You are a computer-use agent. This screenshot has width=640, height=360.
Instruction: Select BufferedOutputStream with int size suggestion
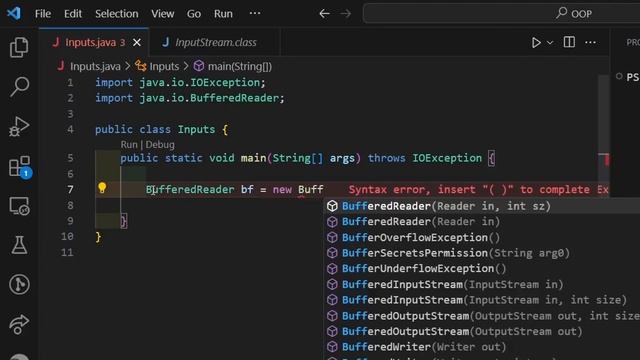(482, 316)
